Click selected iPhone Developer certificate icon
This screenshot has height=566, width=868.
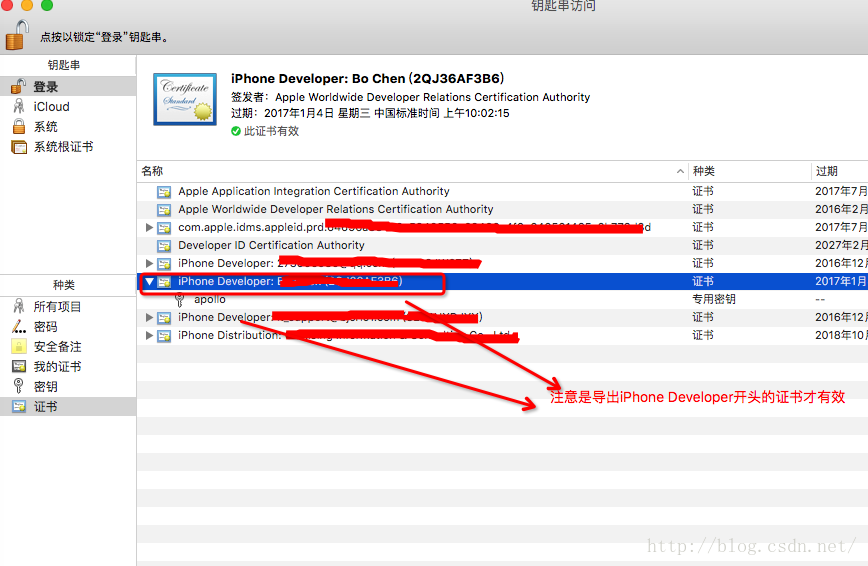(164, 282)
